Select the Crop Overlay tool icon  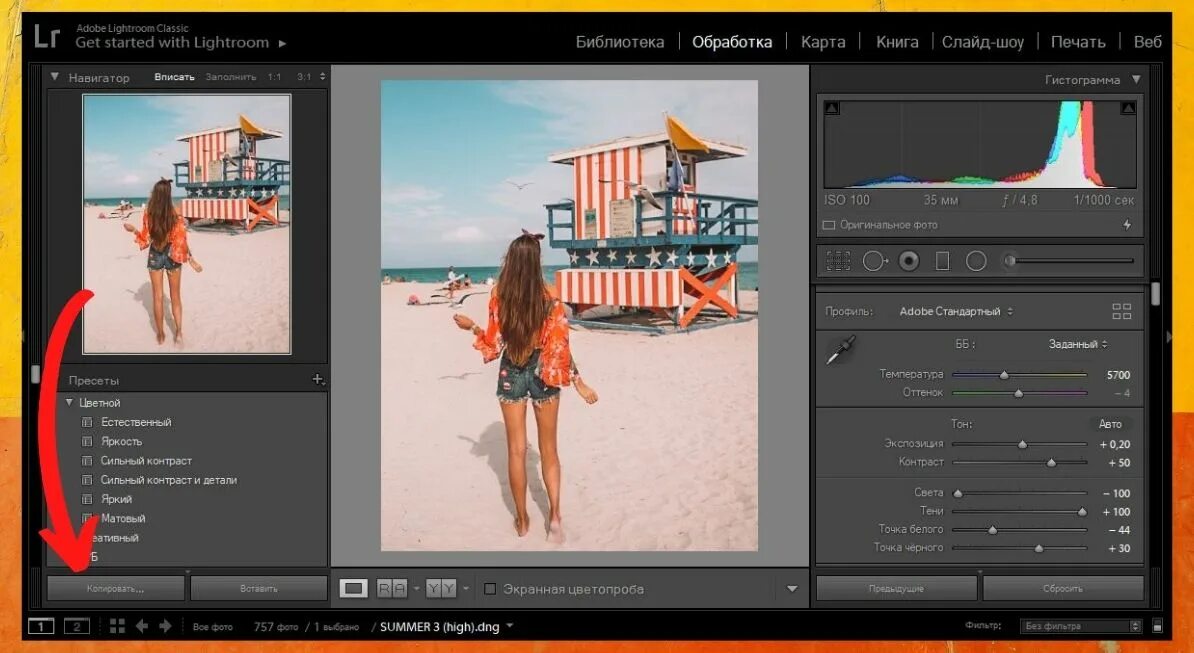838,261
